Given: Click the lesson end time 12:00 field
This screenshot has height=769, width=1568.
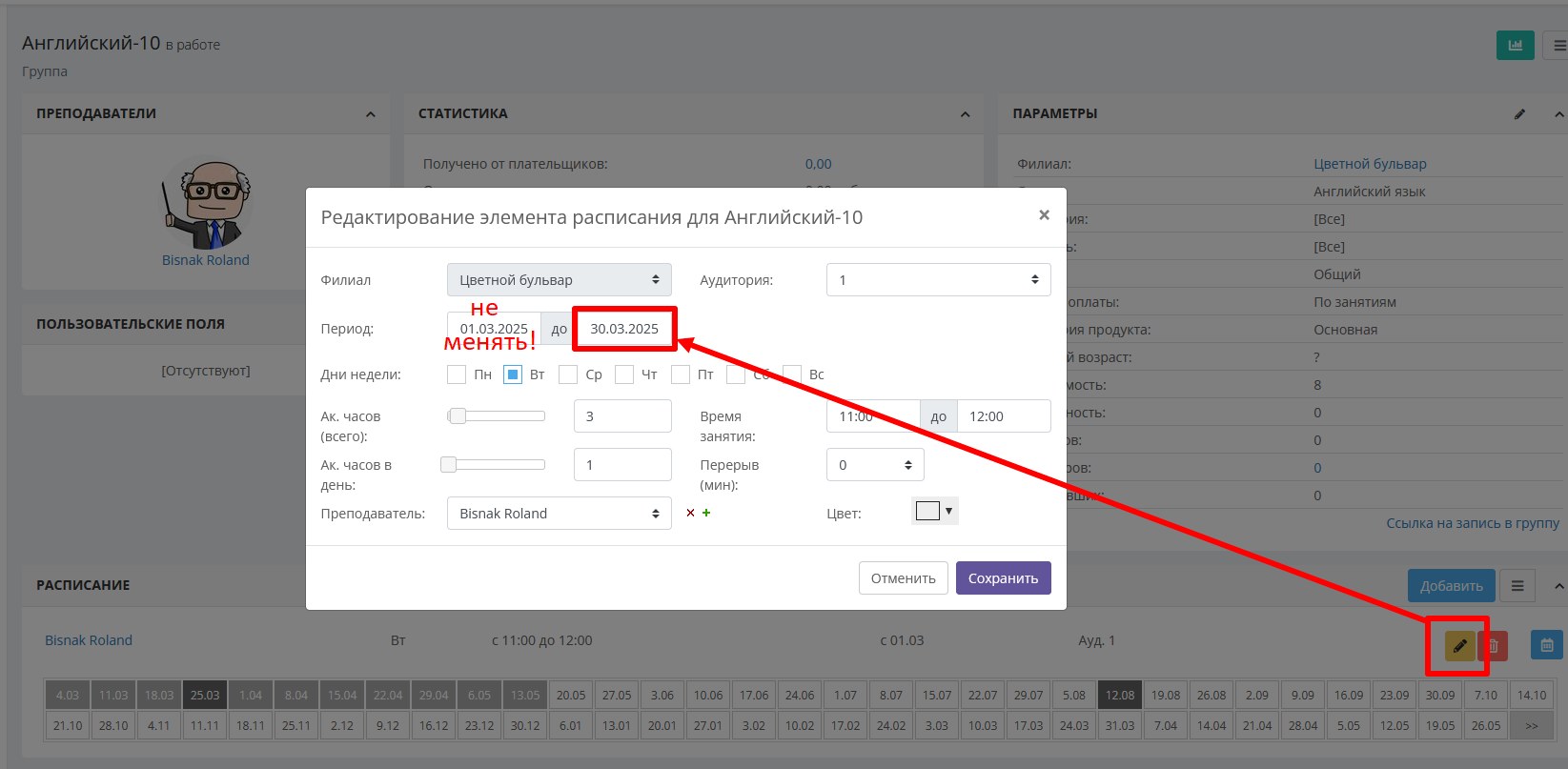Looking at the screenshot, I should coord(1004,416).
